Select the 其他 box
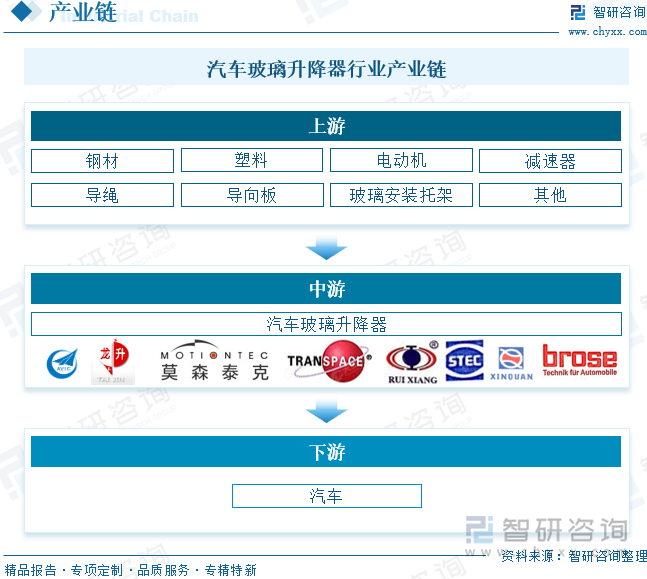 [550, 195]
